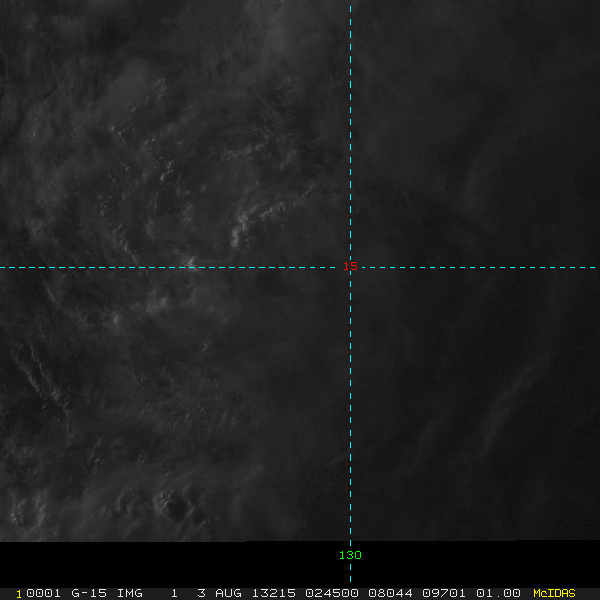The height and width of the screenshot is (600, 600).
Task: Click the 08044 value in the status line
Action: pos(390,593)
